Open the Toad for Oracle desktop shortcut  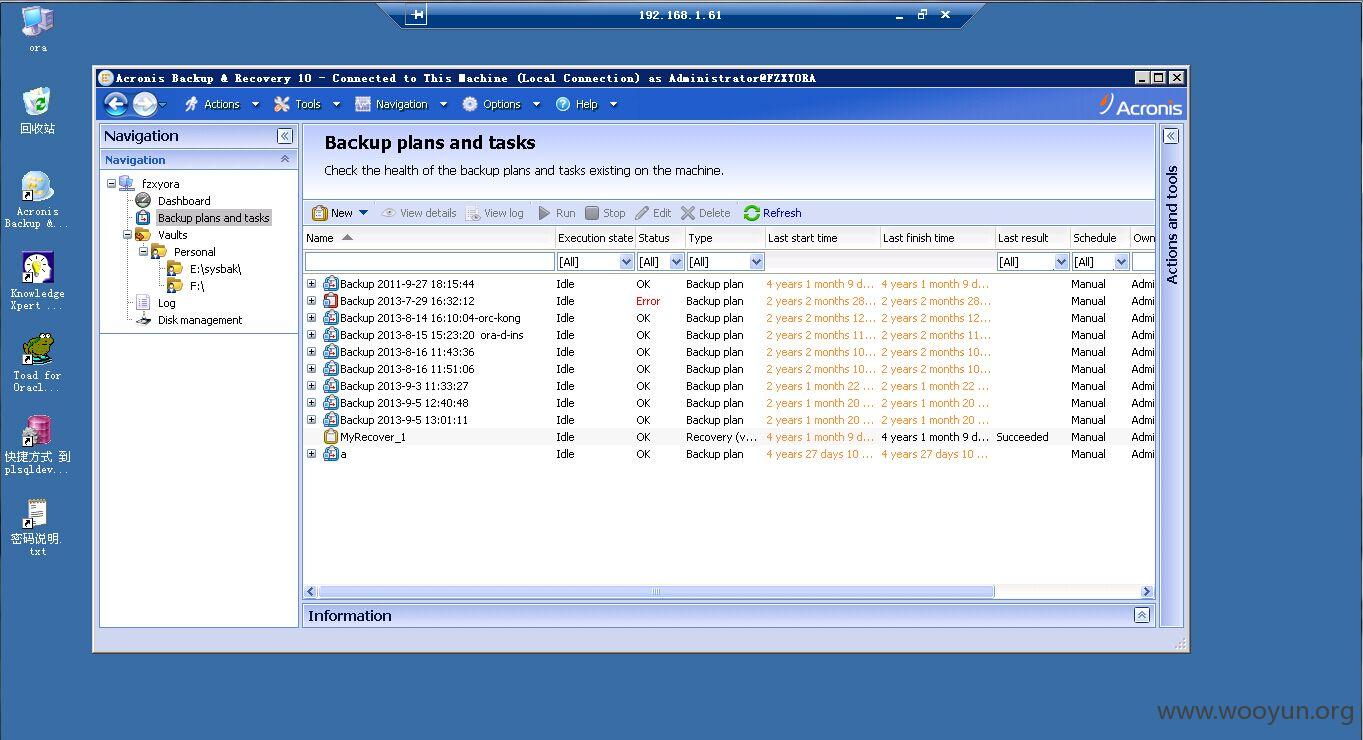[37, 363]
